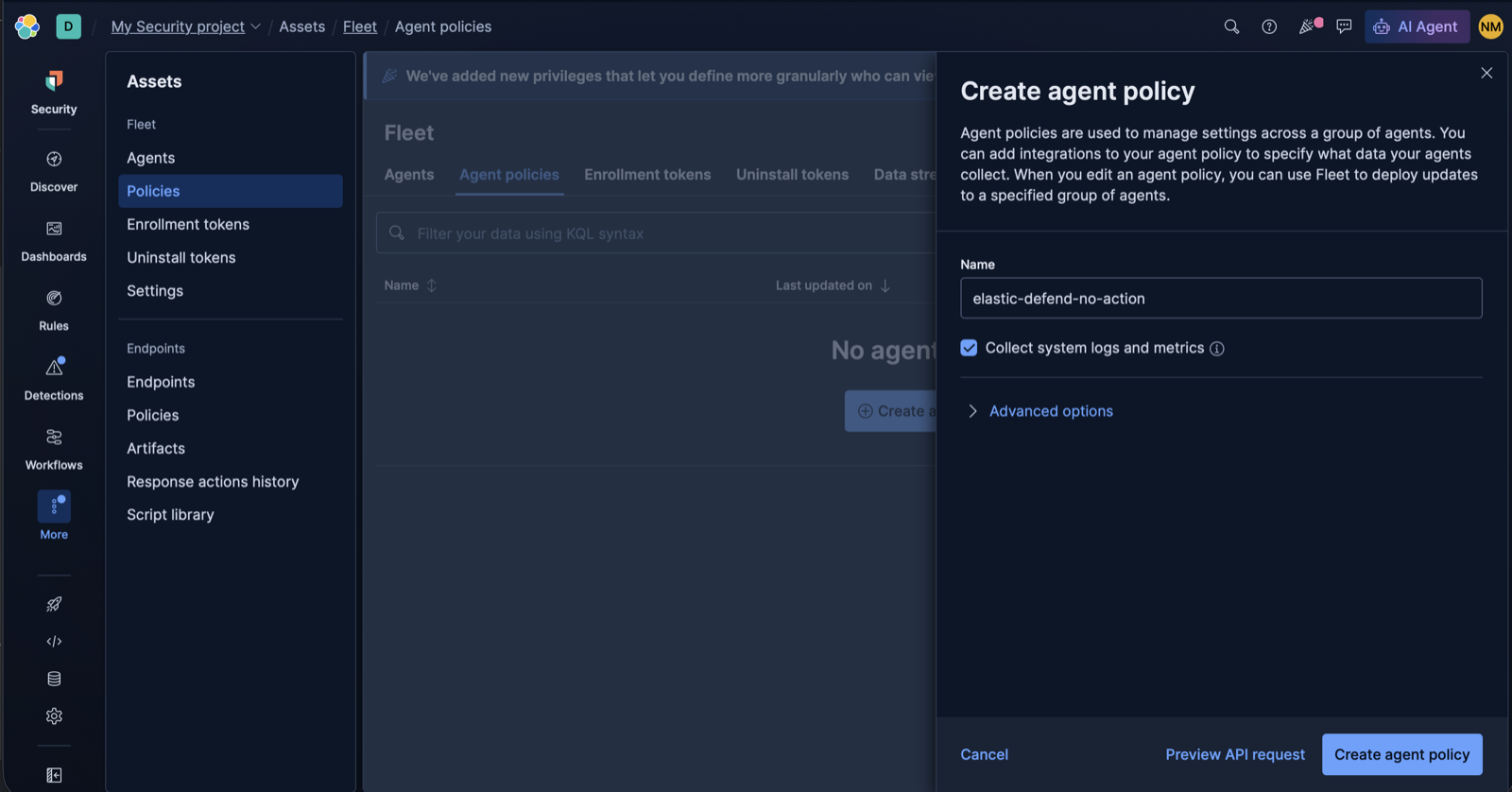Open the AI Agent button
Viewport: 1512px width, 792px height.
click(1417, 26)
